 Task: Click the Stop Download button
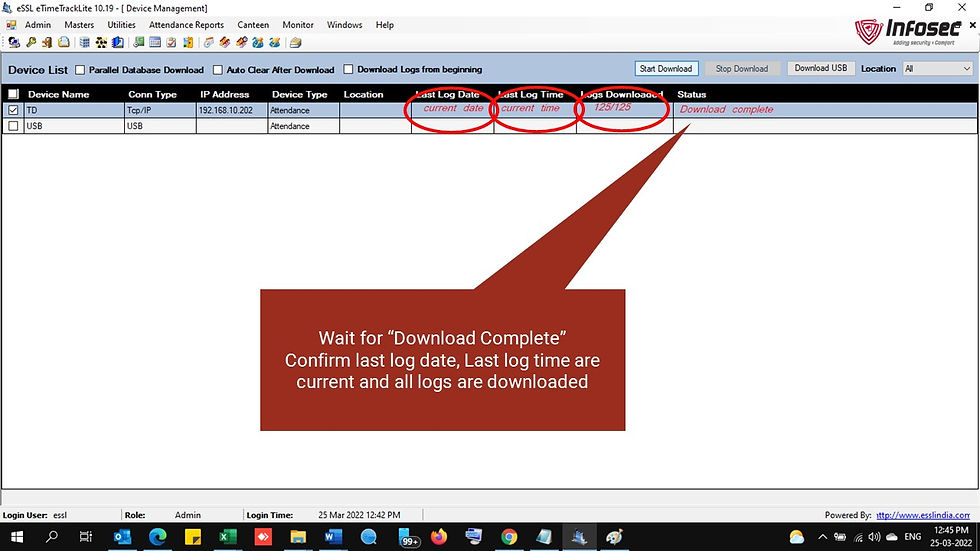pyautogui.click(x=742, y=69)
